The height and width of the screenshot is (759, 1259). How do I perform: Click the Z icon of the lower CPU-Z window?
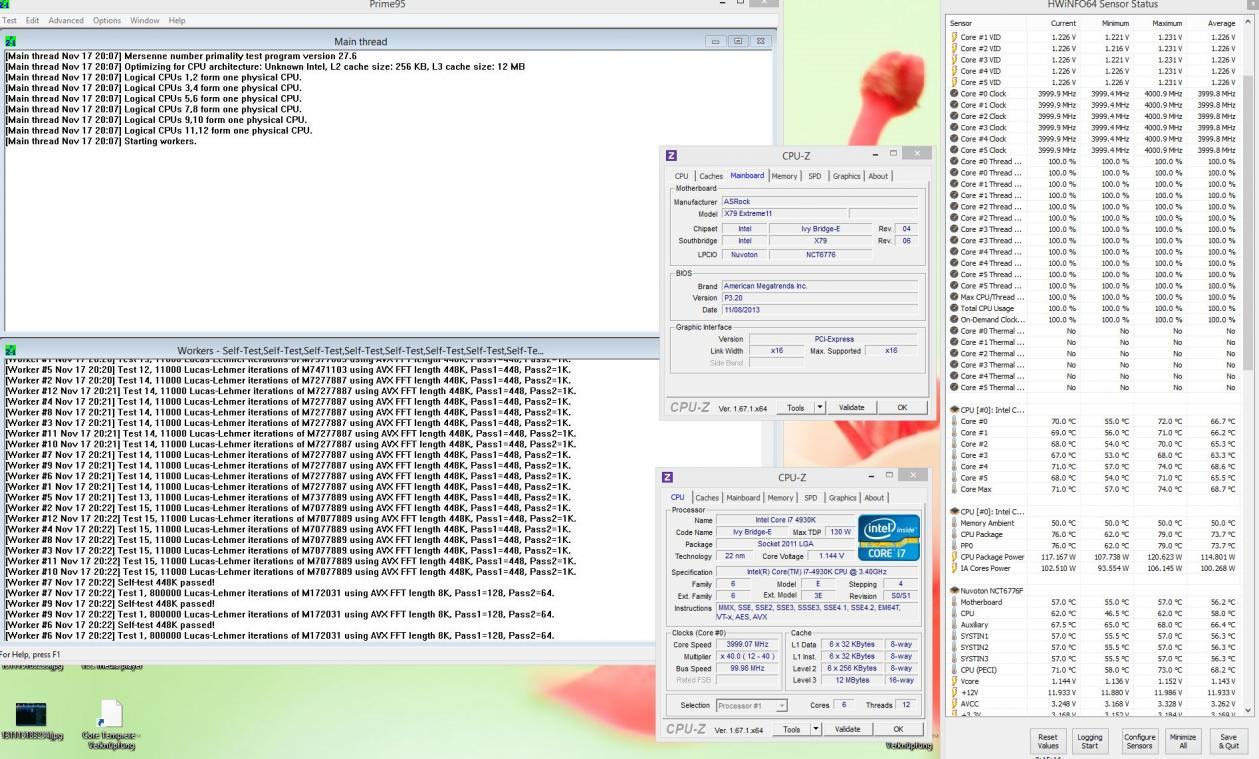point(668,479)
